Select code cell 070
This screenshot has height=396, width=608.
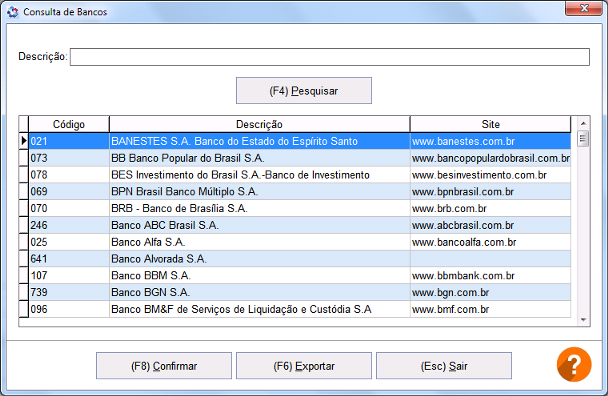(69, 208)
